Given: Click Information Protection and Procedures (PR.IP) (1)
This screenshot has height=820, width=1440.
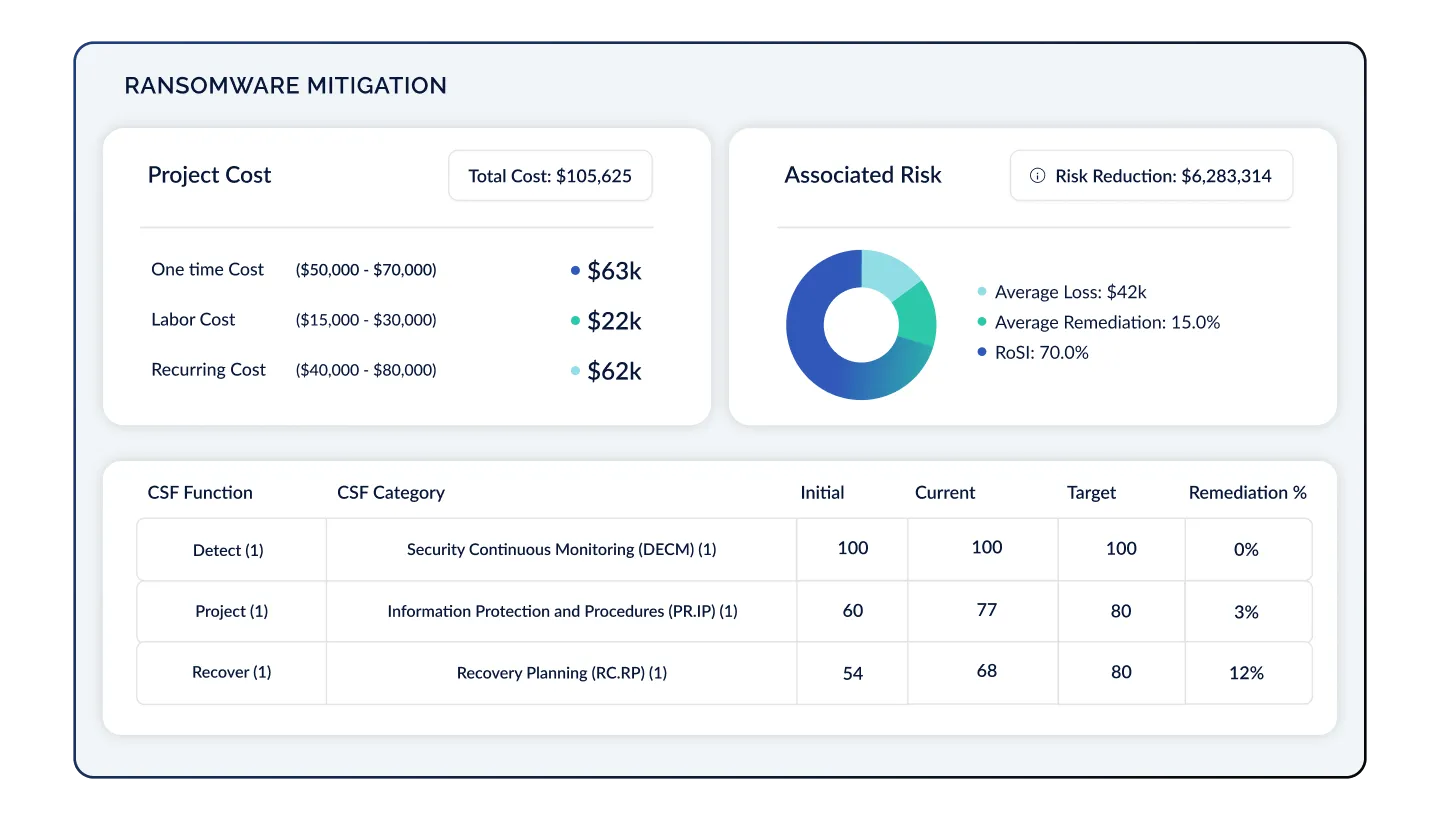Looking at the screenshot, I should point(562,611).
